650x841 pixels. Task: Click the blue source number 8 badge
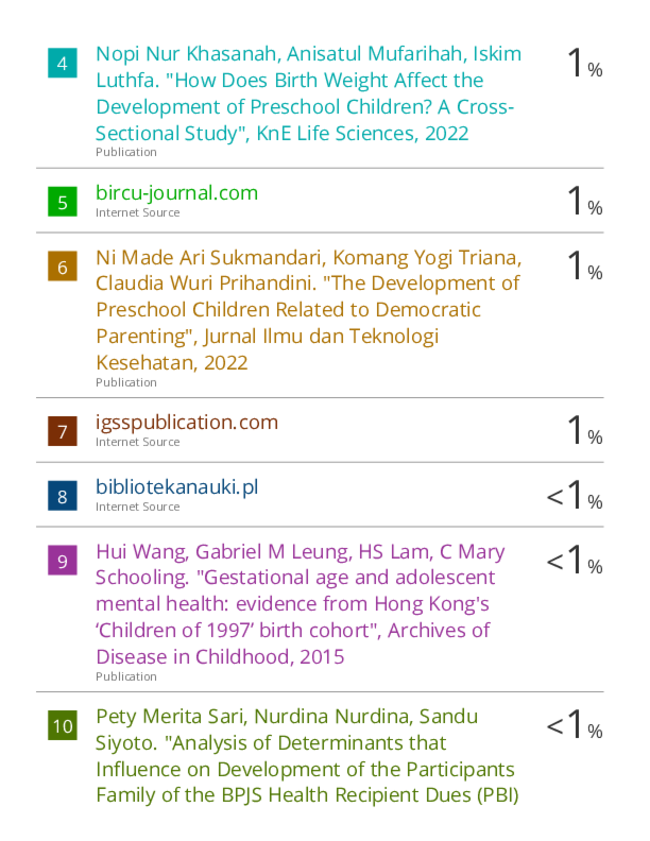point(62,496)
